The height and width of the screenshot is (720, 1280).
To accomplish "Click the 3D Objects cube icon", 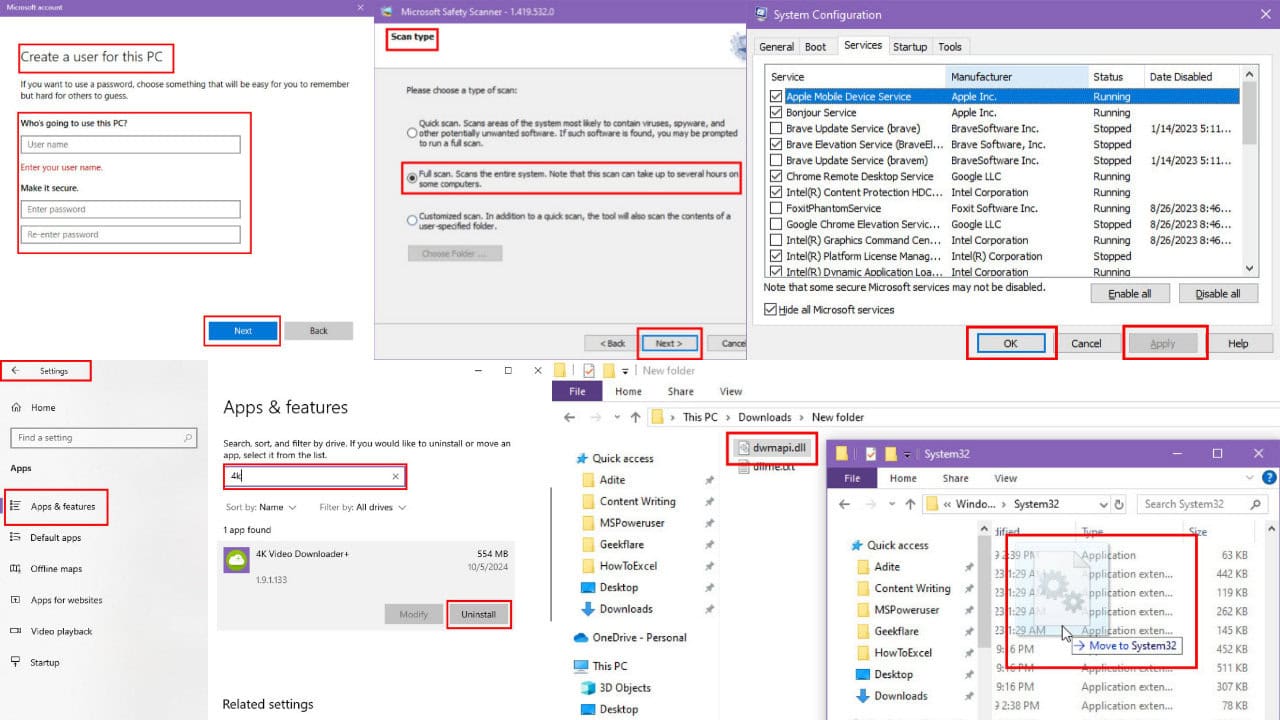I will [589, 688].
